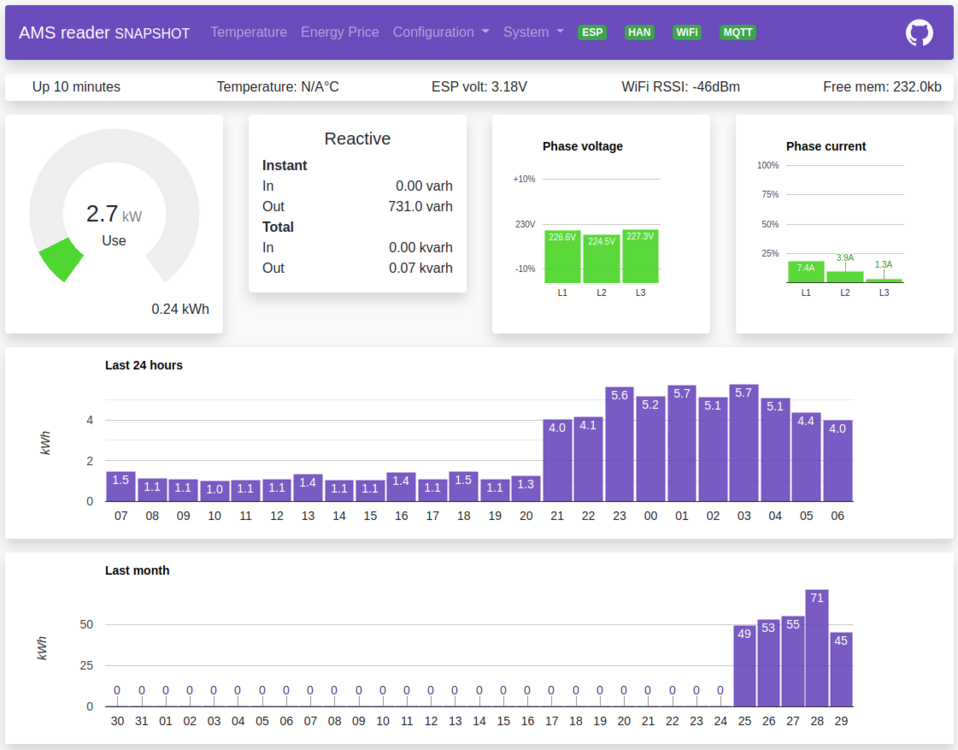The height and width of the screenshot is (750, 958).
Task: Click the AMS reader brand link
Action: pyautogui.click(x=104, y=32)
